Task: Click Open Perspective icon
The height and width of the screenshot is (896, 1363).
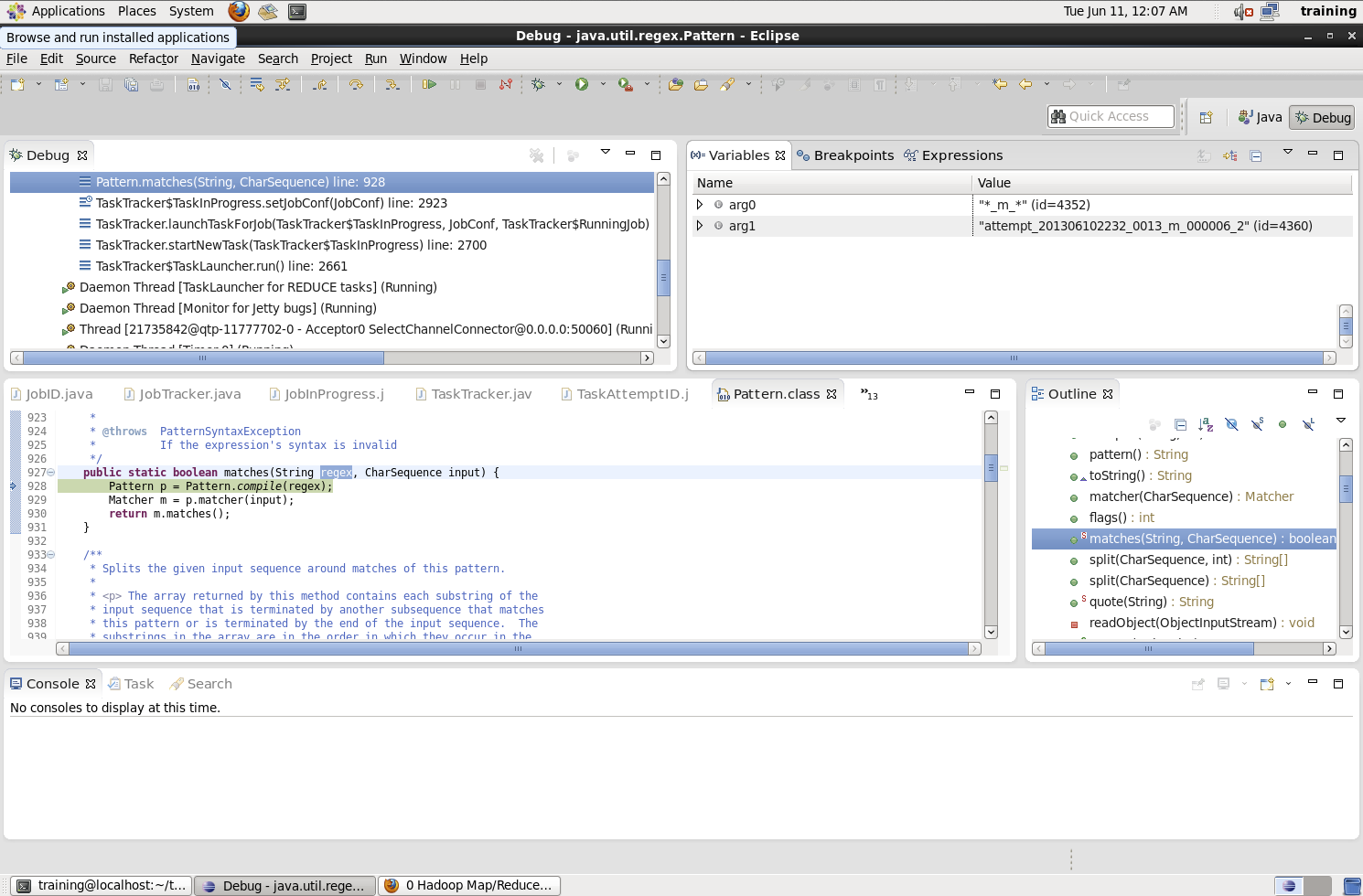Action: pyautogui.click(x=1206, y=117)
